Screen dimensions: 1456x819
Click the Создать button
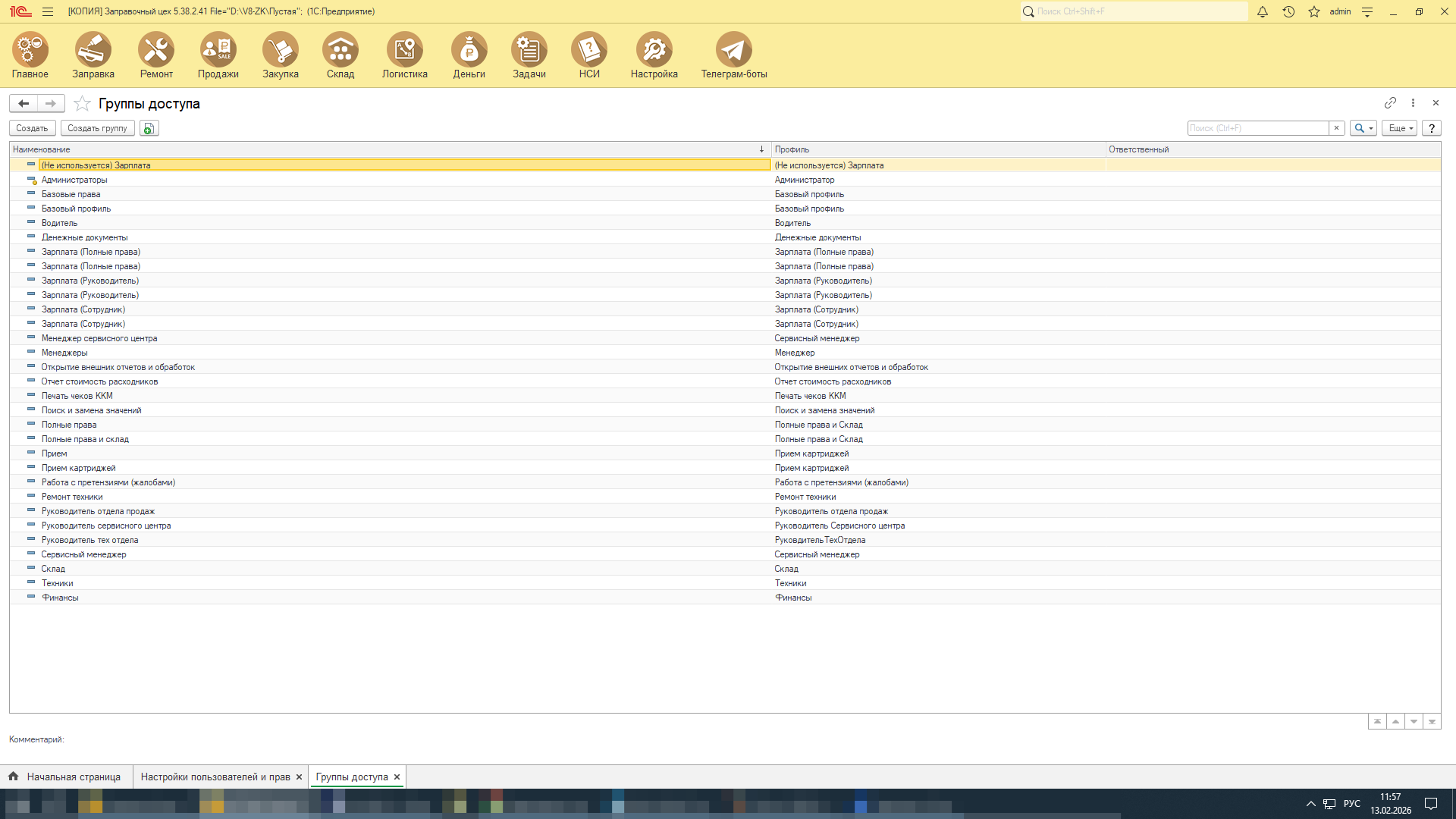(x=32, y=128)
